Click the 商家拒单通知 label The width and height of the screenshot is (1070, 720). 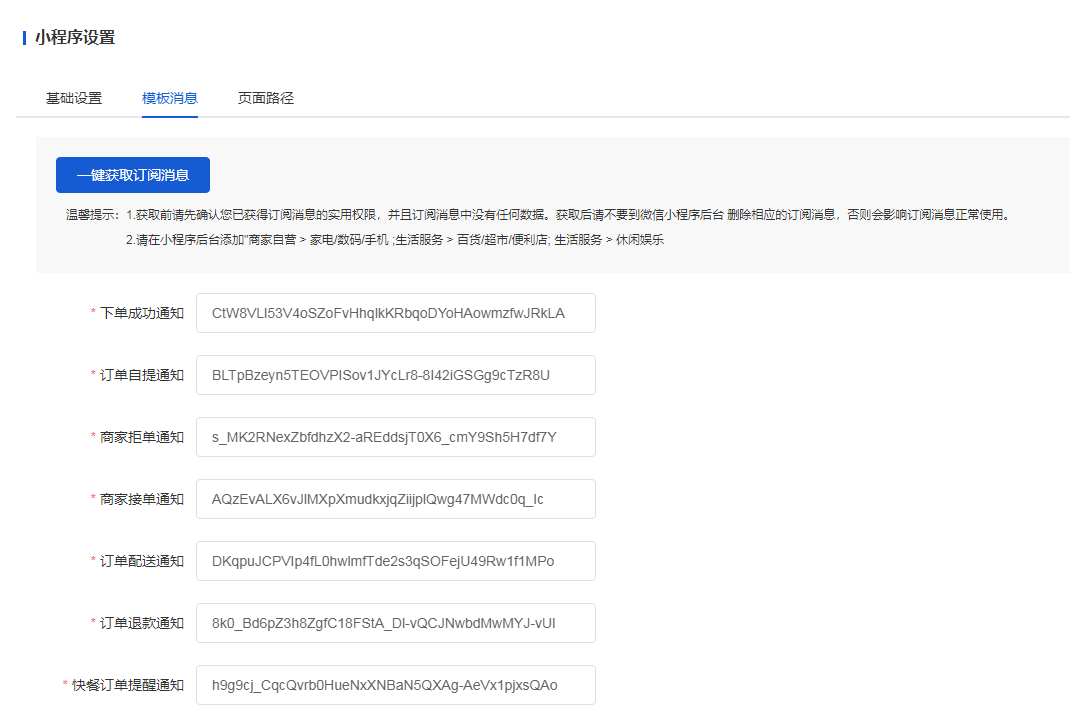[x=142, y=437]
